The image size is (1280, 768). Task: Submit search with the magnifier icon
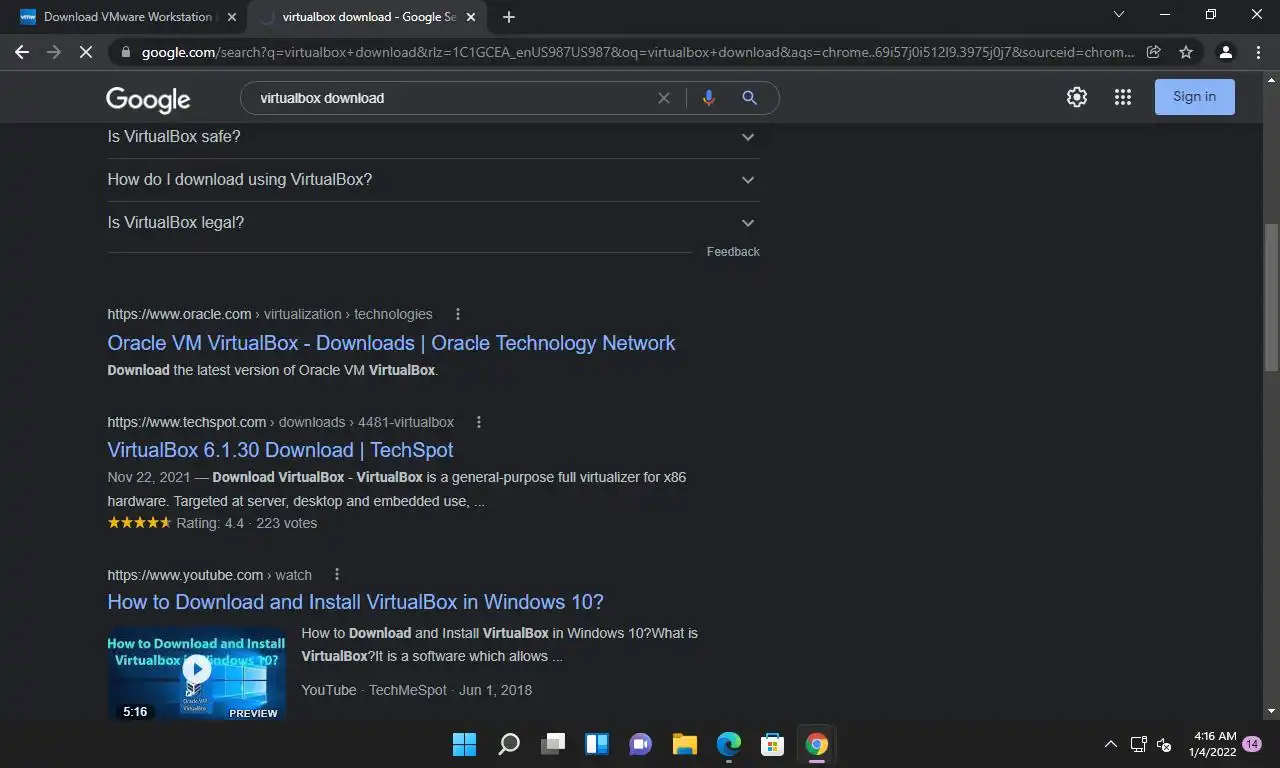(x=749, y=98)
